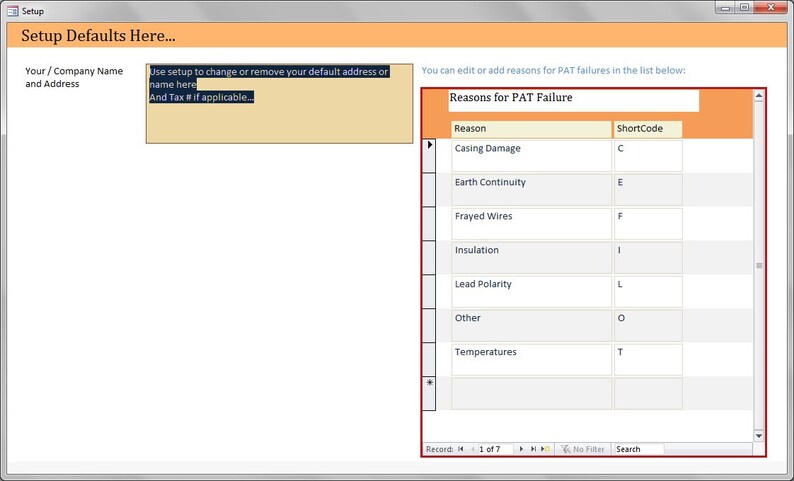794x481 pixels.
Task: Select the Insulation row selector
Action: 428,258
